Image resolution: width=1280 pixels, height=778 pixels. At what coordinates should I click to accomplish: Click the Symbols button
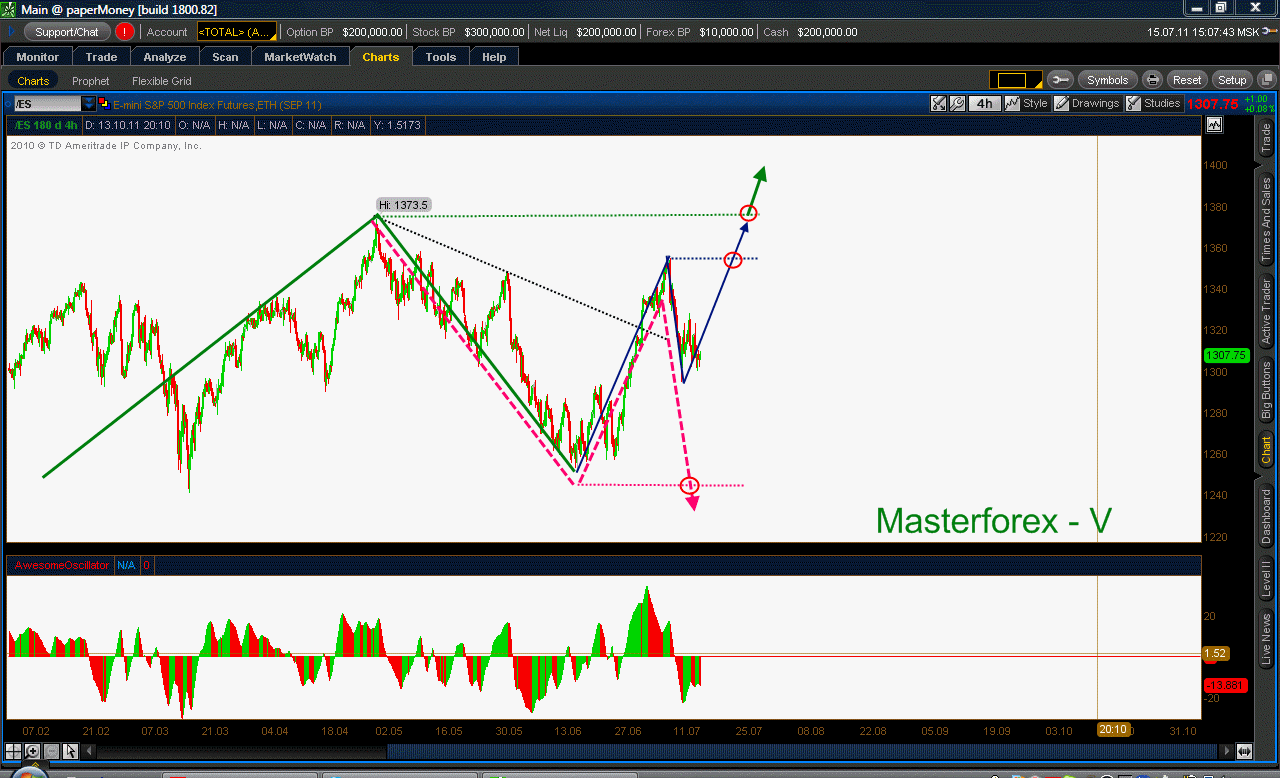click(x=1107, y=80)
